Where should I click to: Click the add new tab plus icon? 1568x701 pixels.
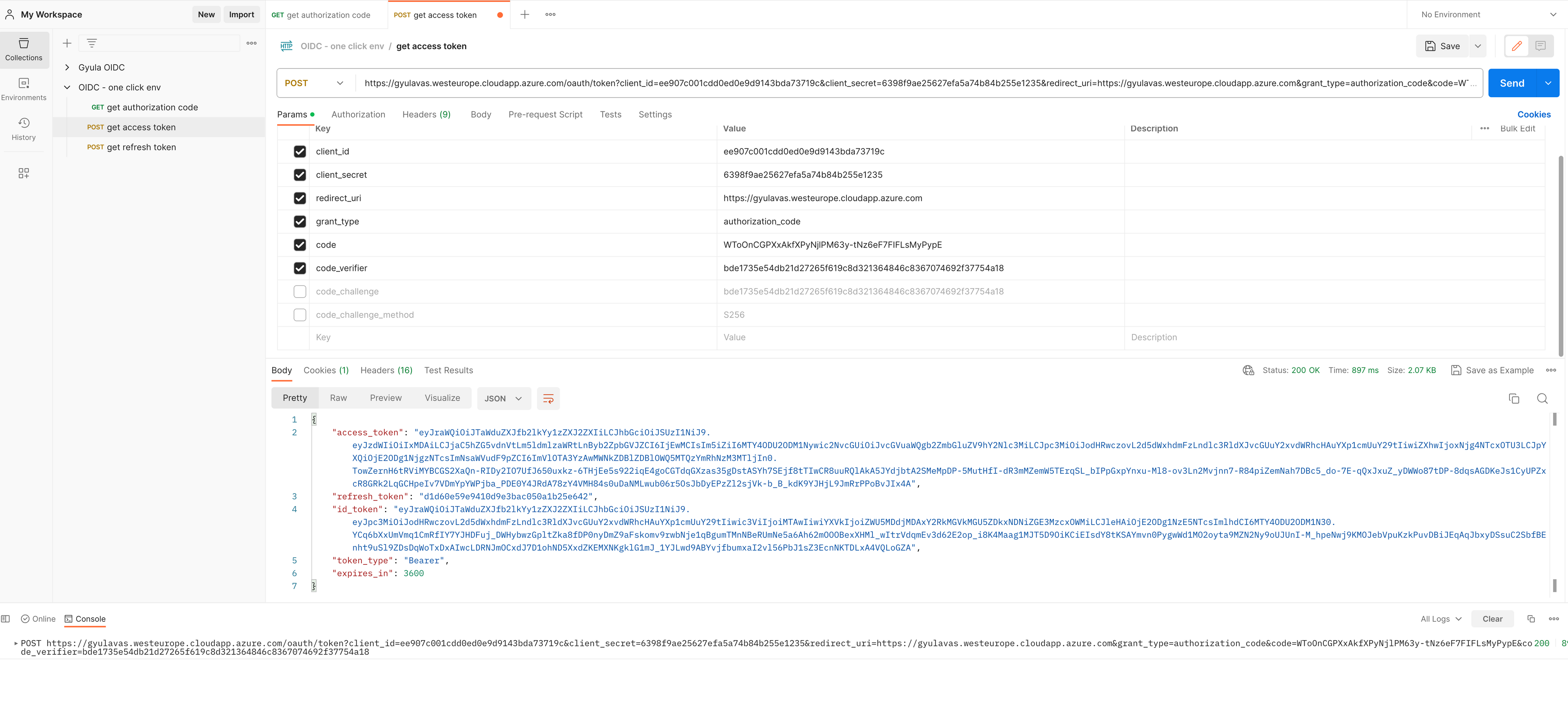(x=525, y=14)
